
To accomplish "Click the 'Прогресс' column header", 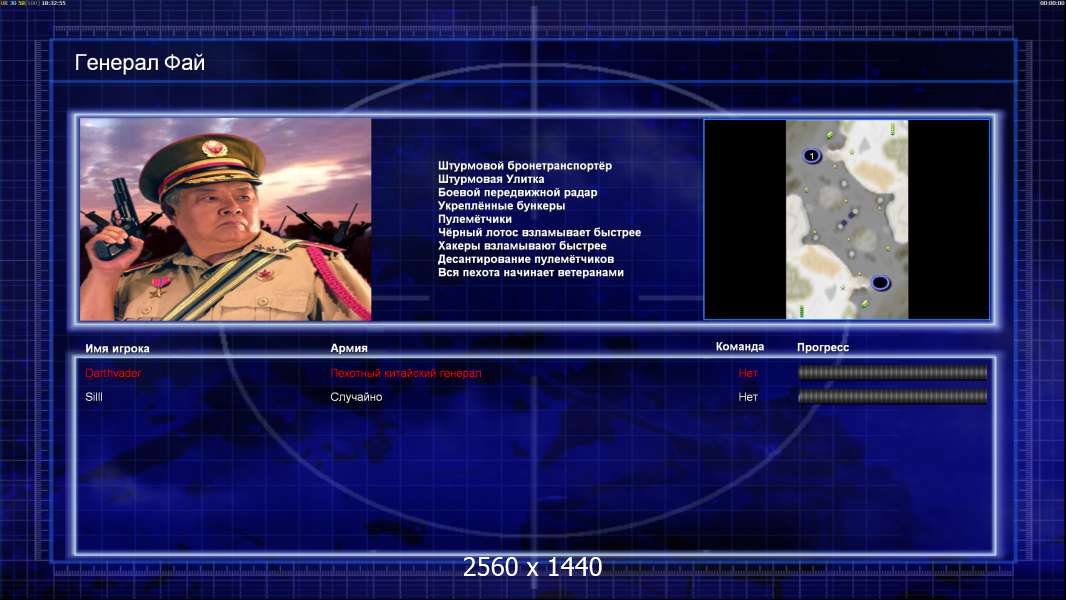I will tap(823, 347).
